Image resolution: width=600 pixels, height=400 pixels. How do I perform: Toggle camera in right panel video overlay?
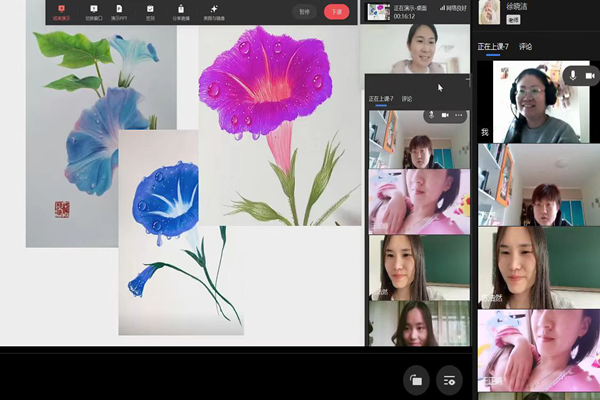[x=592, y=73]
